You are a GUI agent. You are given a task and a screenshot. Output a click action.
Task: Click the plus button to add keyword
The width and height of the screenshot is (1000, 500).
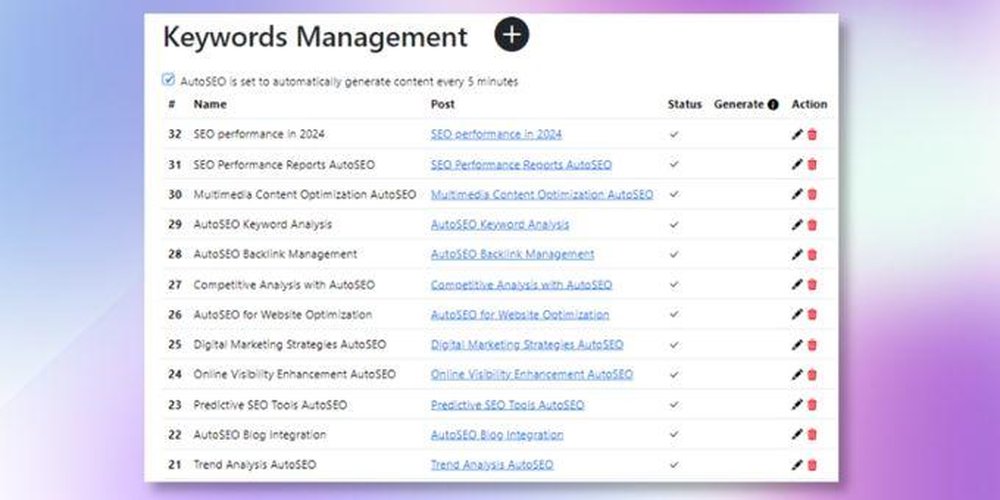pyautogui.click(x=511, y=34)
